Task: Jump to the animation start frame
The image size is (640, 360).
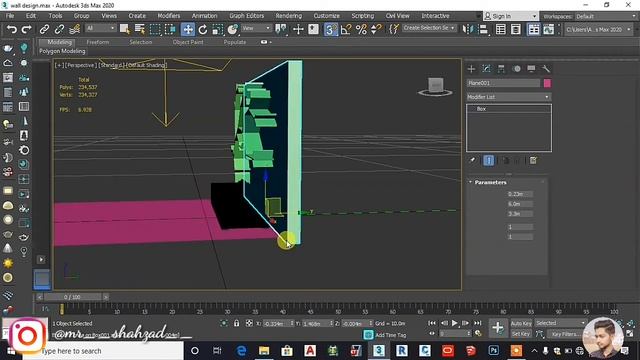Action: tap(432, 323)
